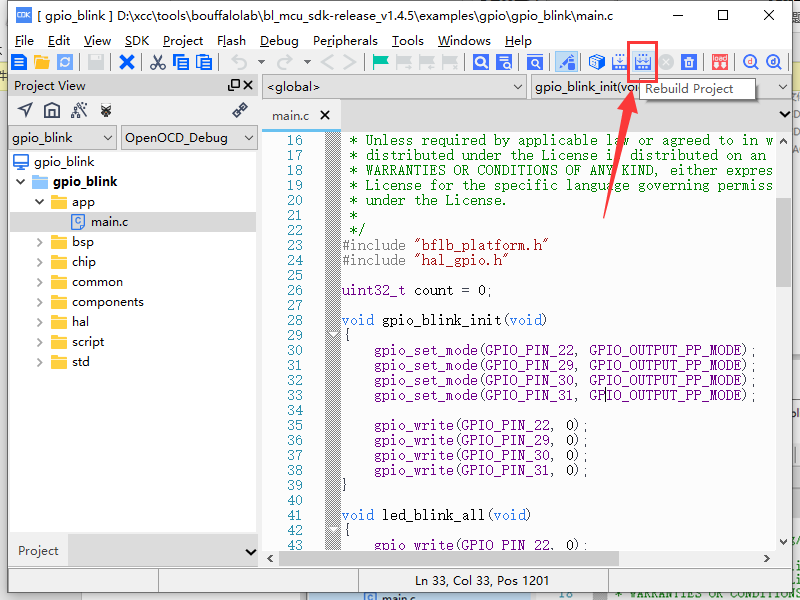
Task: Open the Debug menu
Action: [x=279, y=41]
